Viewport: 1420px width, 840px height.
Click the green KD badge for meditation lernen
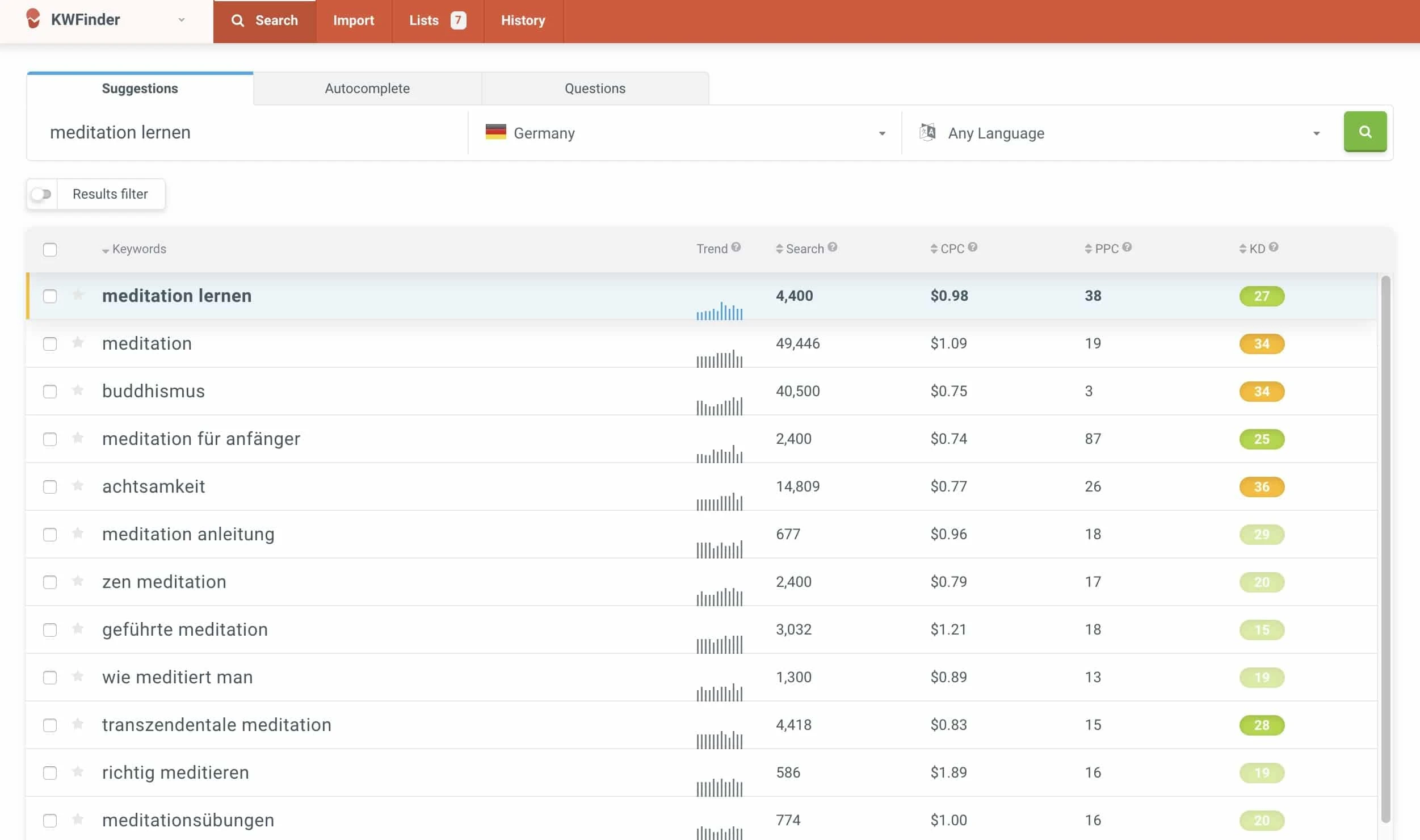[1262, 296]
